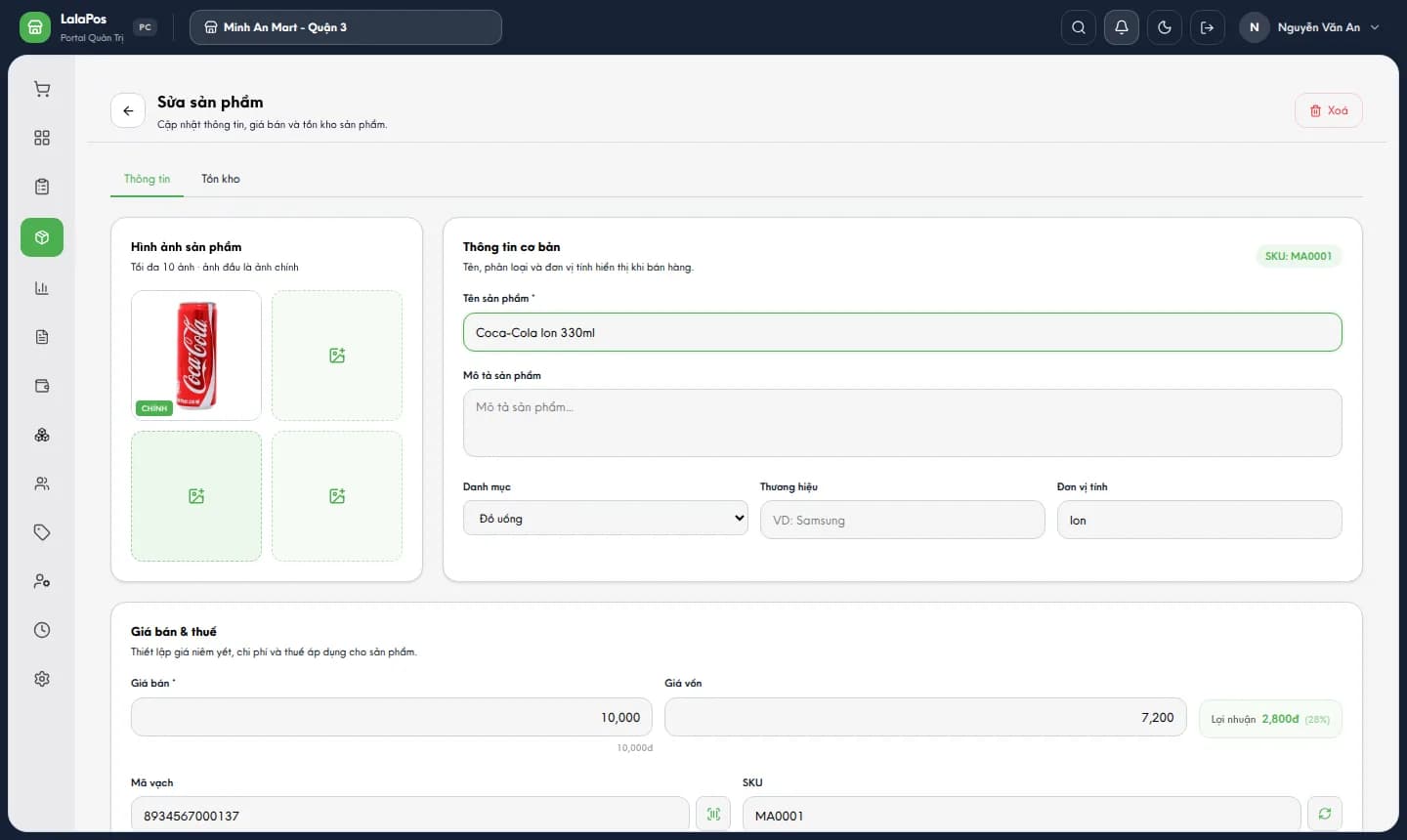Open the document page sidebar icon
This screenshot has height=840, width=1407.
[x=42, y=337]
